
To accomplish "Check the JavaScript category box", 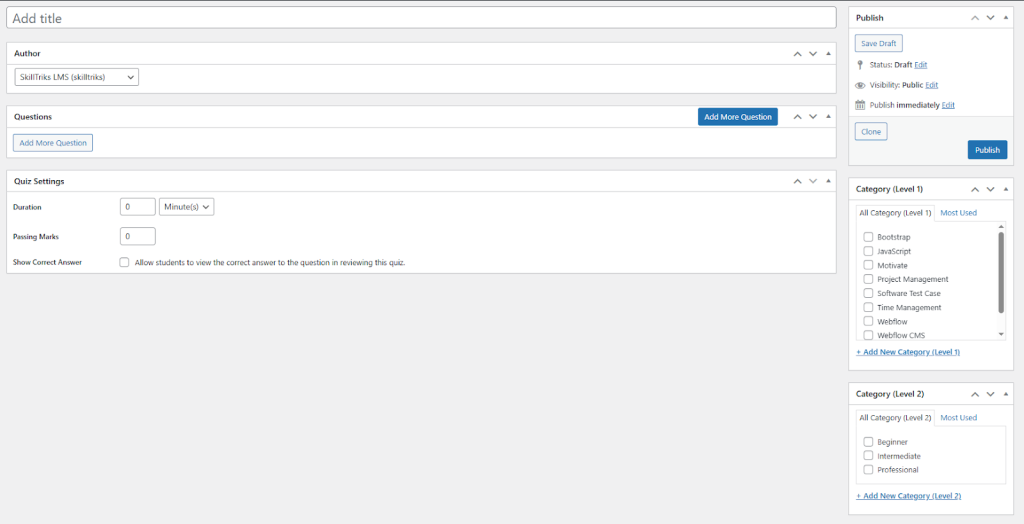I will [x=868, y=251].
